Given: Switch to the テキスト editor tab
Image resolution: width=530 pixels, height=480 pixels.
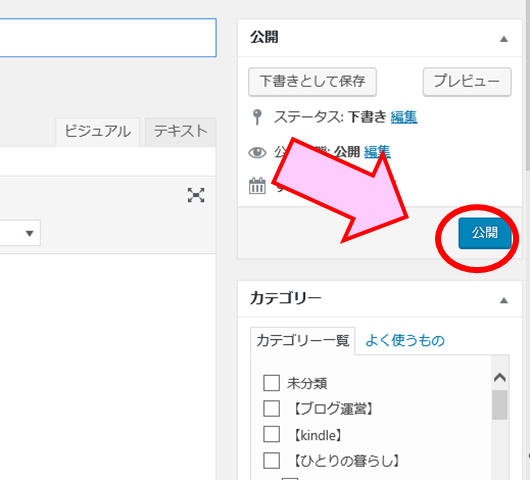Looking at the screenshot, I should pos(180,131).
